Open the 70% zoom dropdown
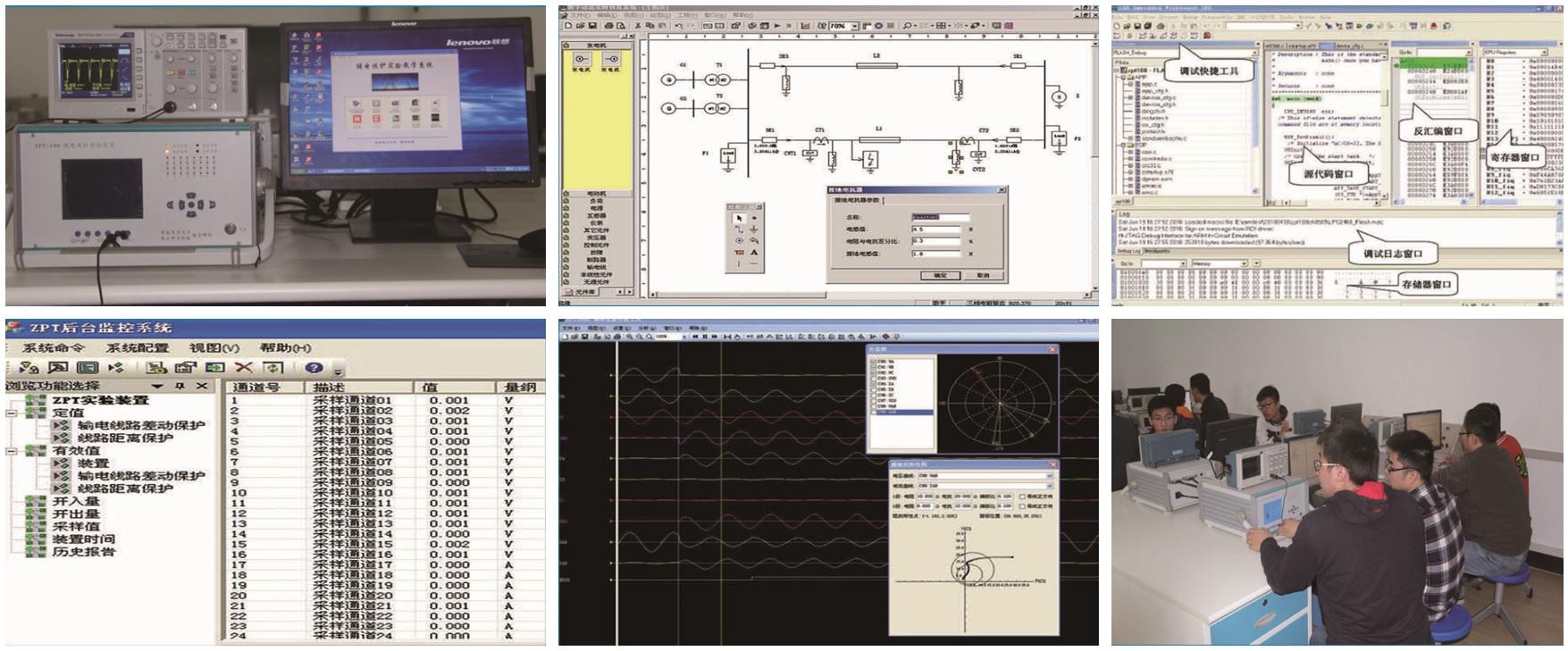This screenshot has width=1568, height=651. (x=854, y=26)
